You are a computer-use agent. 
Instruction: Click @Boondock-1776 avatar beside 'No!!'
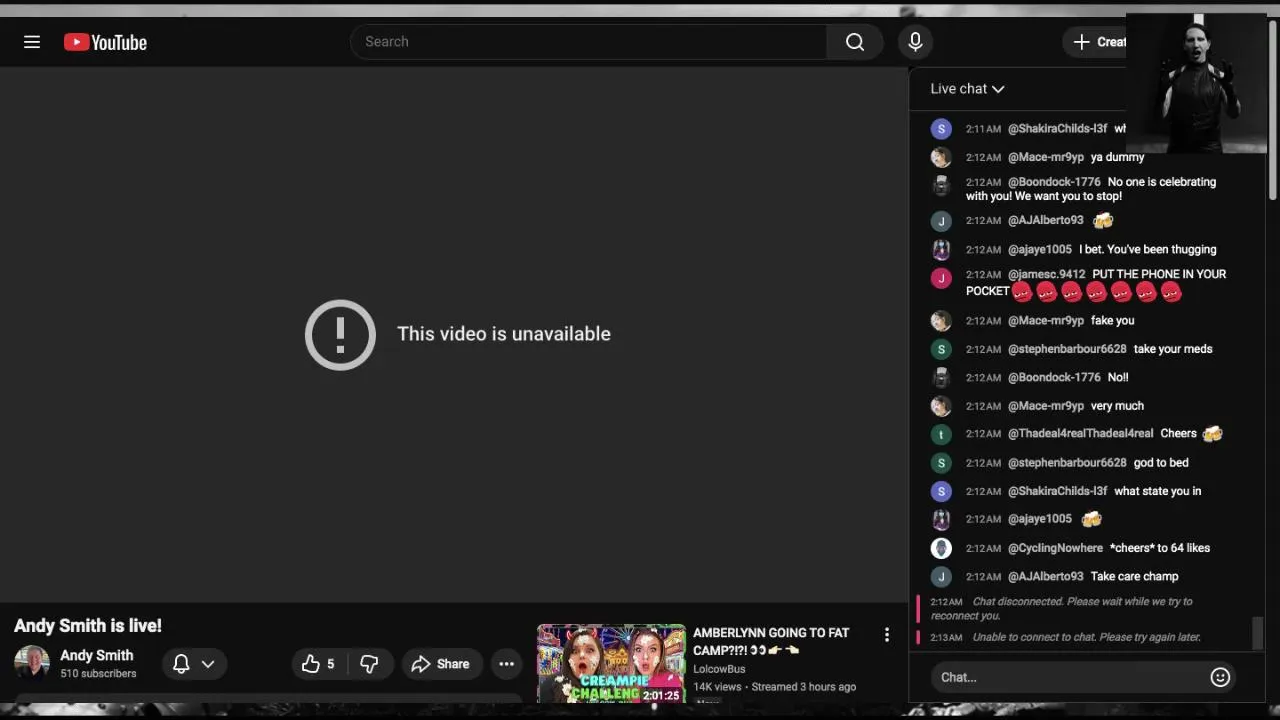[941, 377]
